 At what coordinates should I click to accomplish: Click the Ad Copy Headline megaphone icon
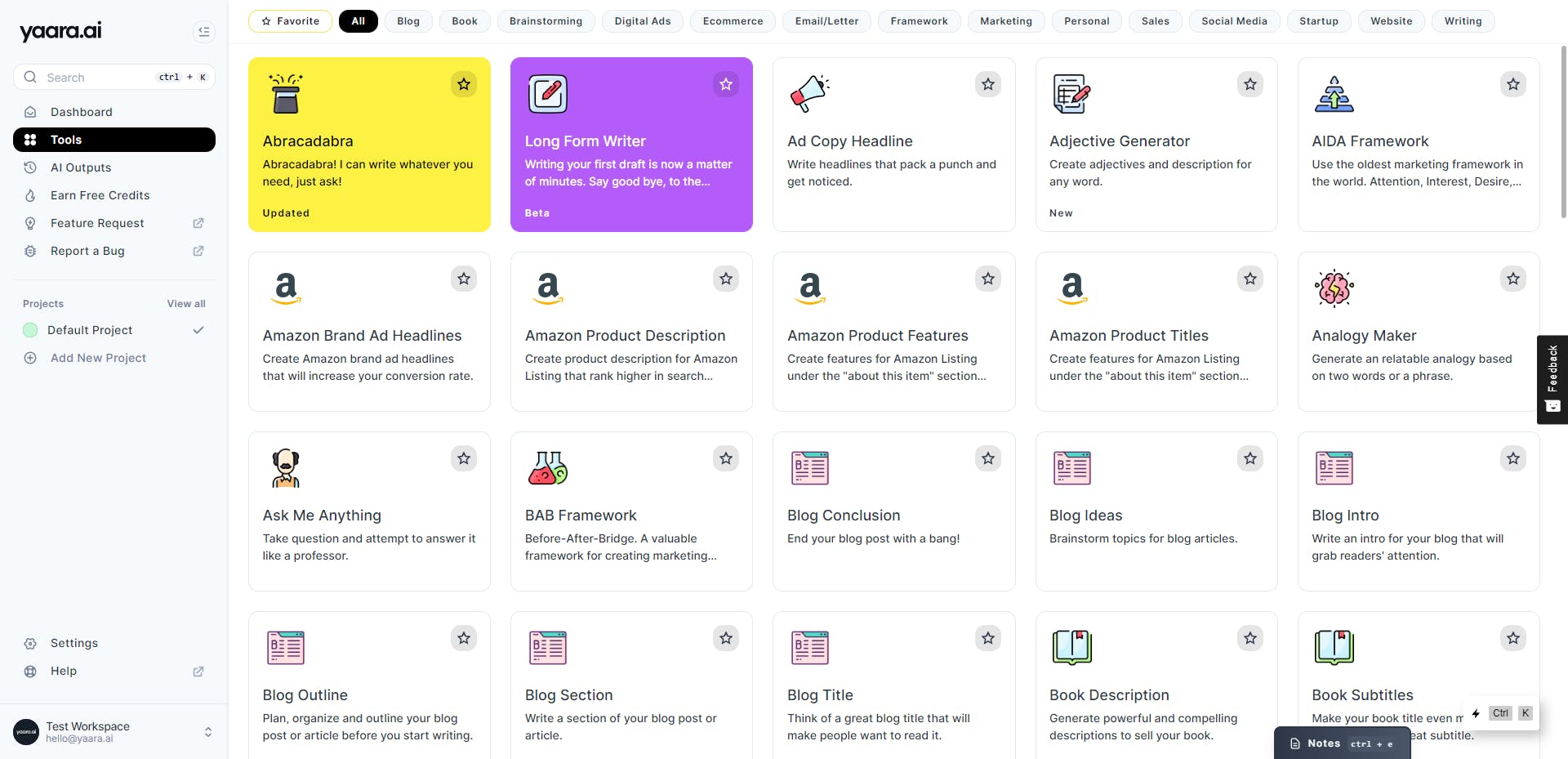coord(809,93)
